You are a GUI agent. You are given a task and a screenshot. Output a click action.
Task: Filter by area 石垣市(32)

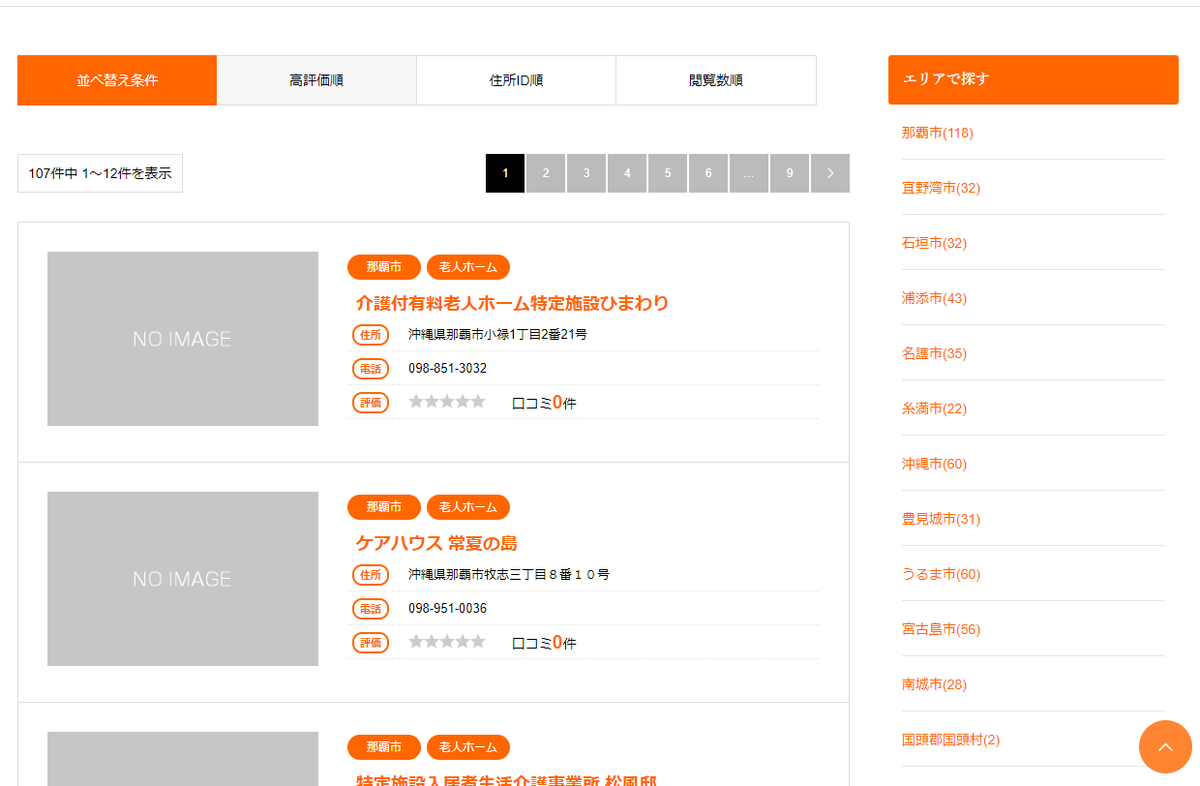click(934, 243)
